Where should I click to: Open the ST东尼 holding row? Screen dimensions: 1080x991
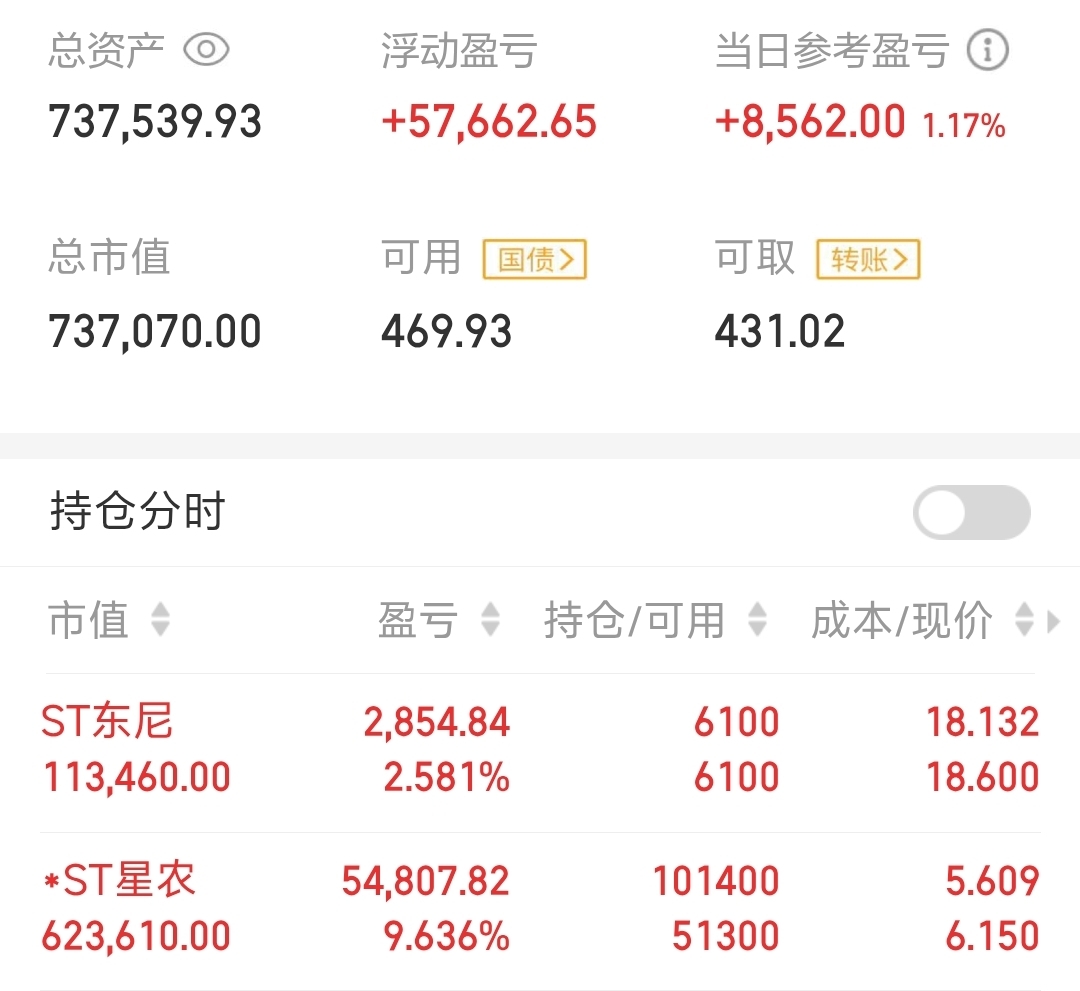point(540,749)
